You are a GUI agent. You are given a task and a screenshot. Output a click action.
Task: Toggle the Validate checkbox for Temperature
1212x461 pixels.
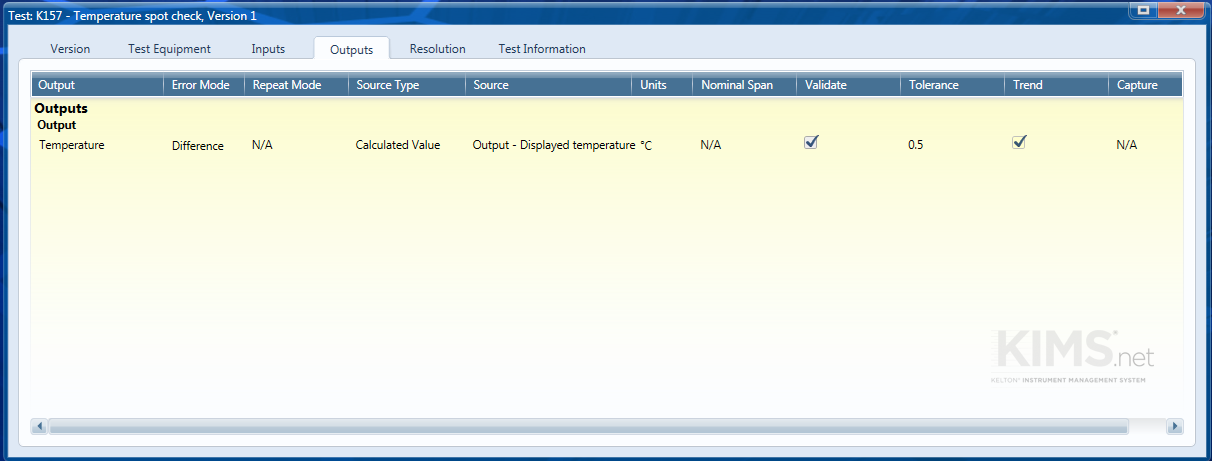click(x=811, y=143)
